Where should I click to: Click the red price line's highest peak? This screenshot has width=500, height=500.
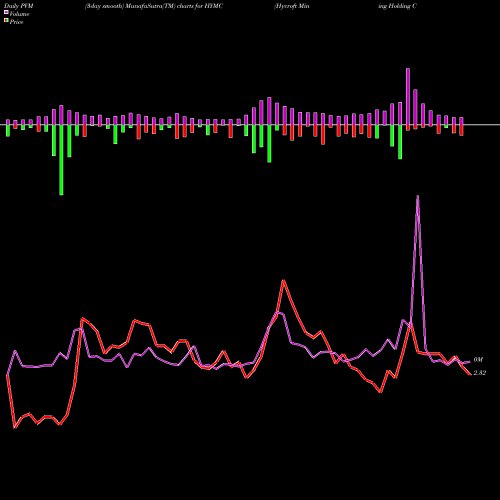(283, 281)
